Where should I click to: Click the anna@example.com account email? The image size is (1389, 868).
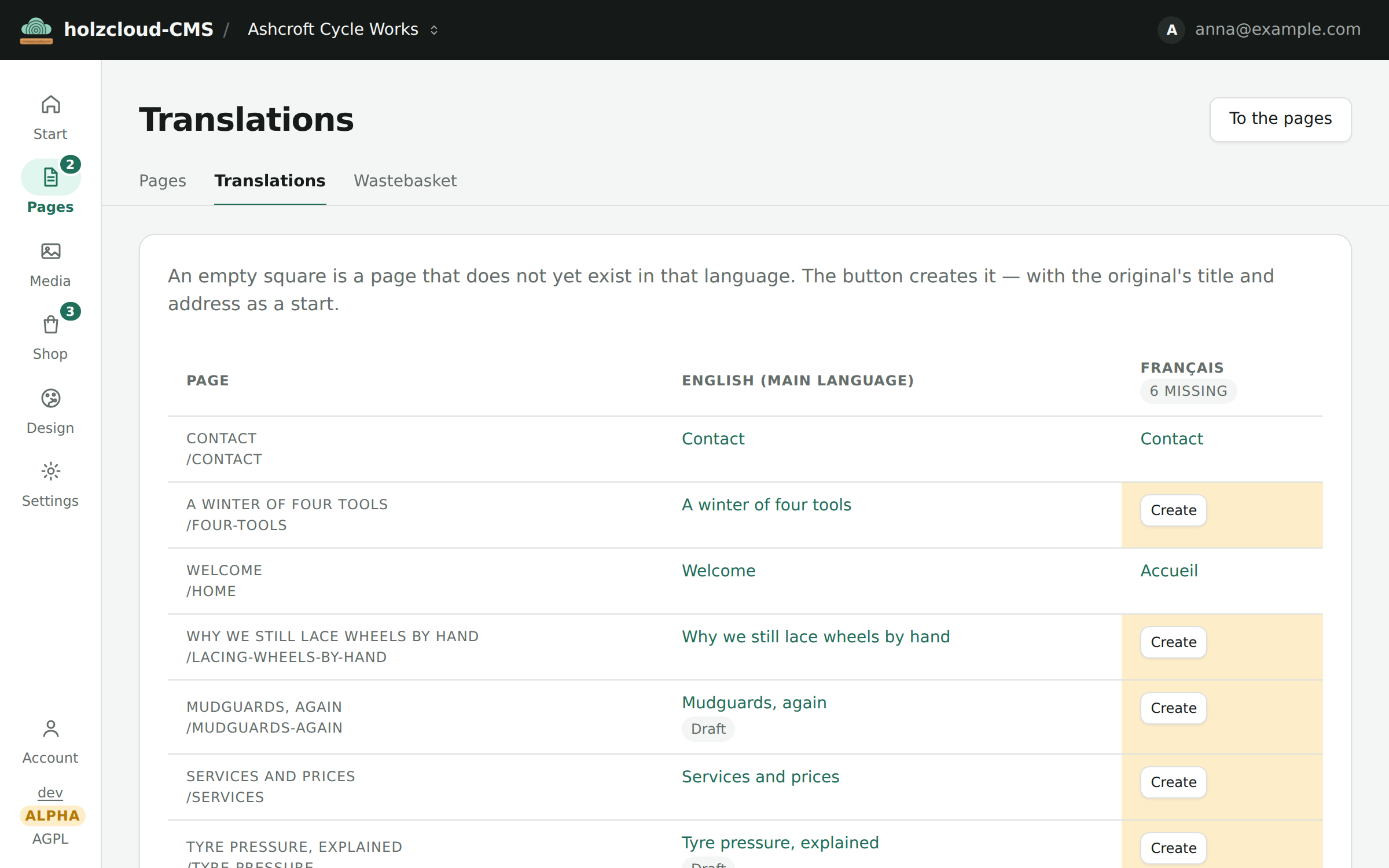coord(1278,30)
